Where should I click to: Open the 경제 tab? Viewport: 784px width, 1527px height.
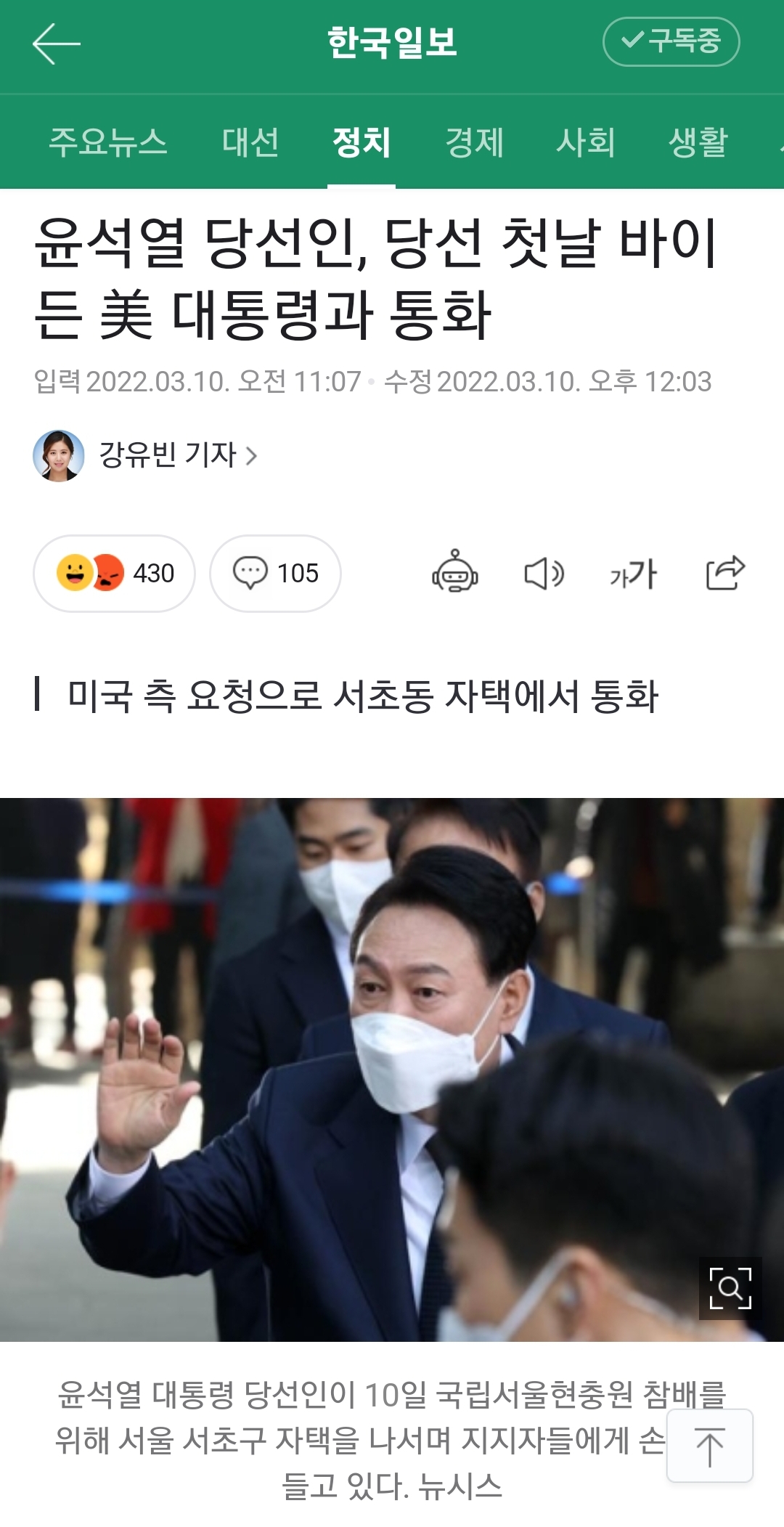click(x=474, y=142)
